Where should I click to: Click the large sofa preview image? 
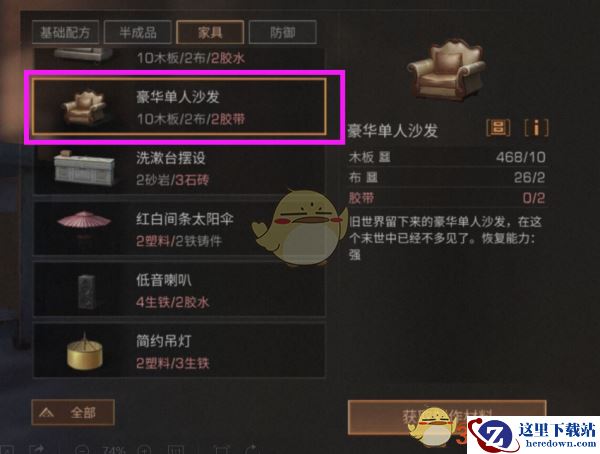click(x=446, y=71)
